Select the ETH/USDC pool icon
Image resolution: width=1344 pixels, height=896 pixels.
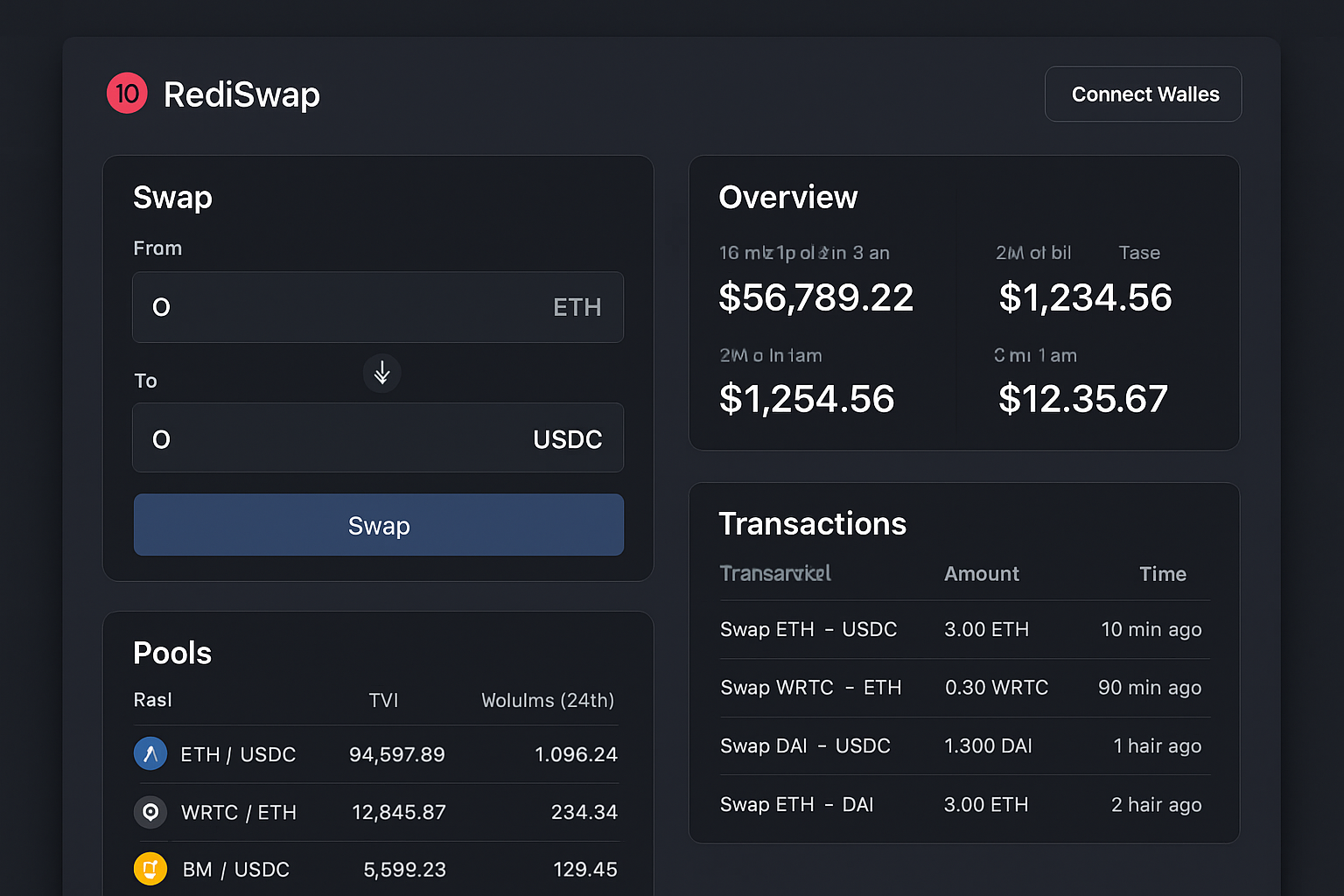click(150, 753)
